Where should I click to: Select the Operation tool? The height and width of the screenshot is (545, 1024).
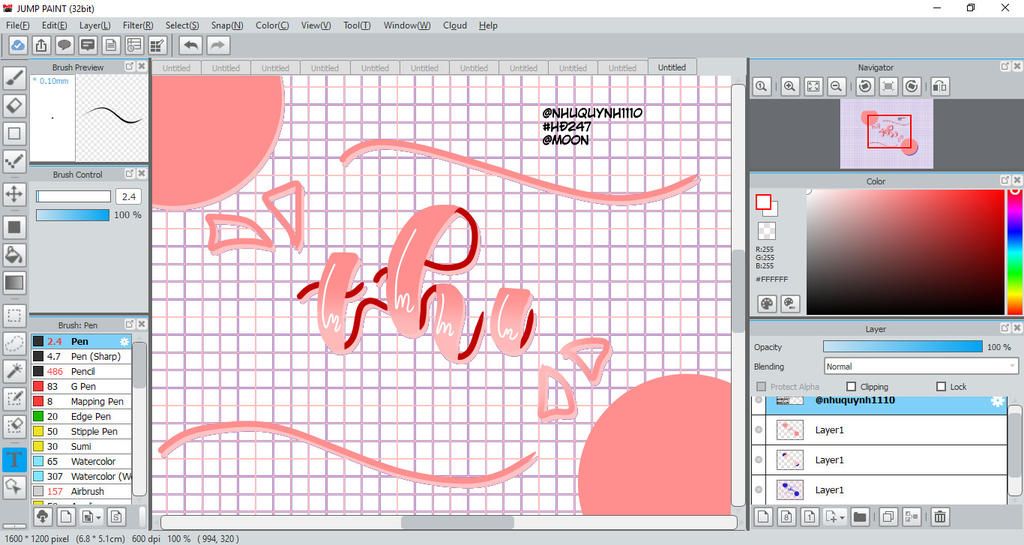pyautogui.click(x=14, y=487)
